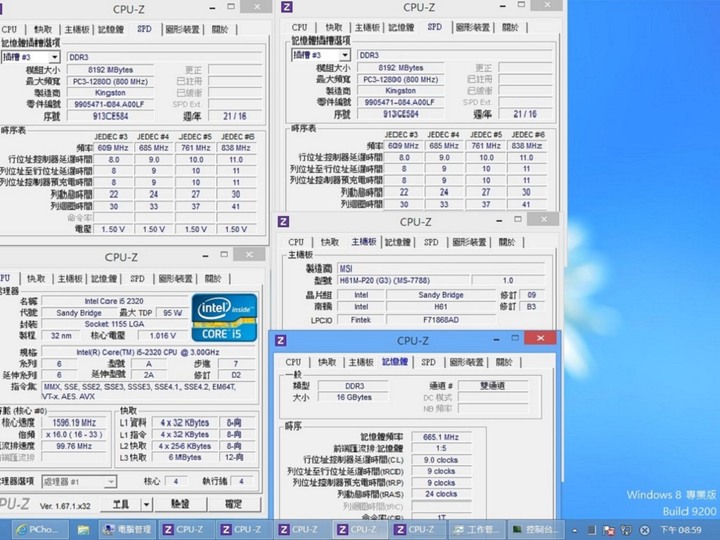Screen dimensions: 720x540
Task: Click the H61M-P20 (G3) (MS-7788) model field
Action: tap(404, 281)
